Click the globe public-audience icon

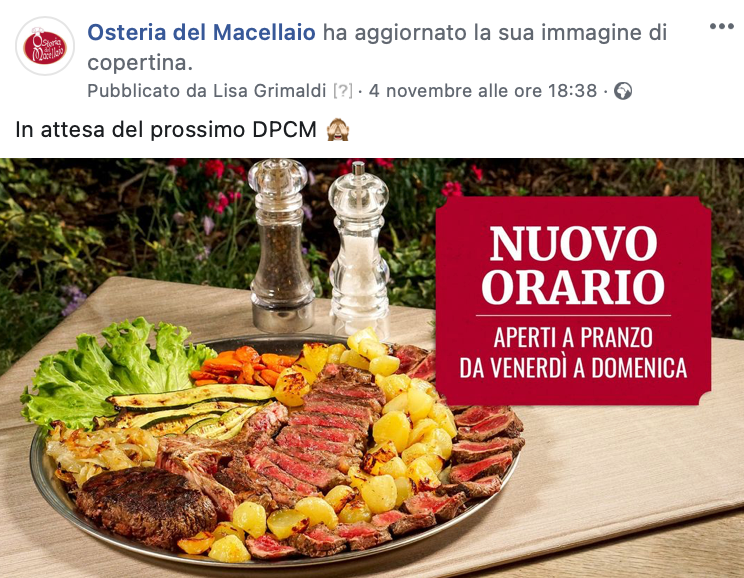[623, 91]
